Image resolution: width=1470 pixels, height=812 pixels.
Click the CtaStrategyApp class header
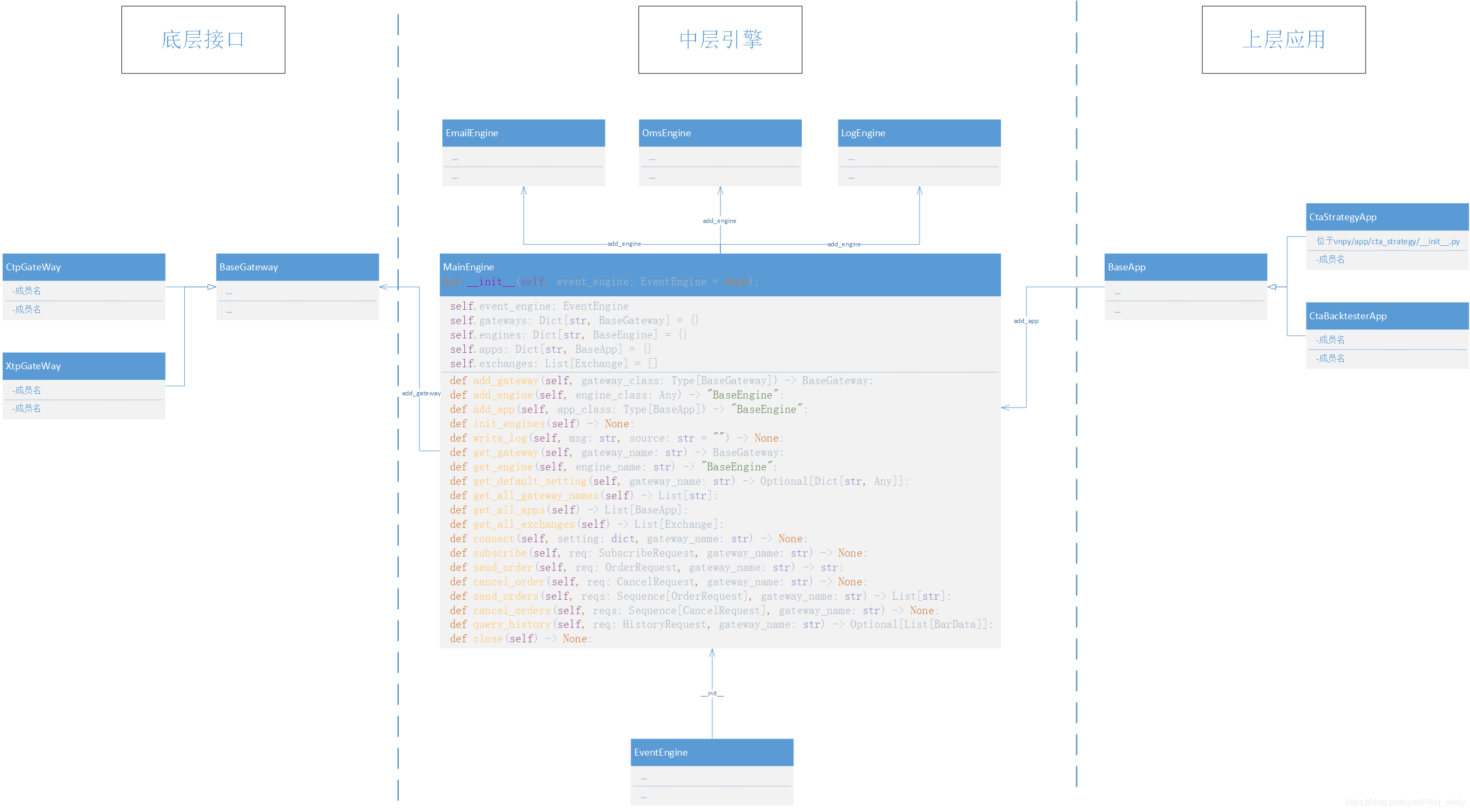click(x=1387, y=217)
